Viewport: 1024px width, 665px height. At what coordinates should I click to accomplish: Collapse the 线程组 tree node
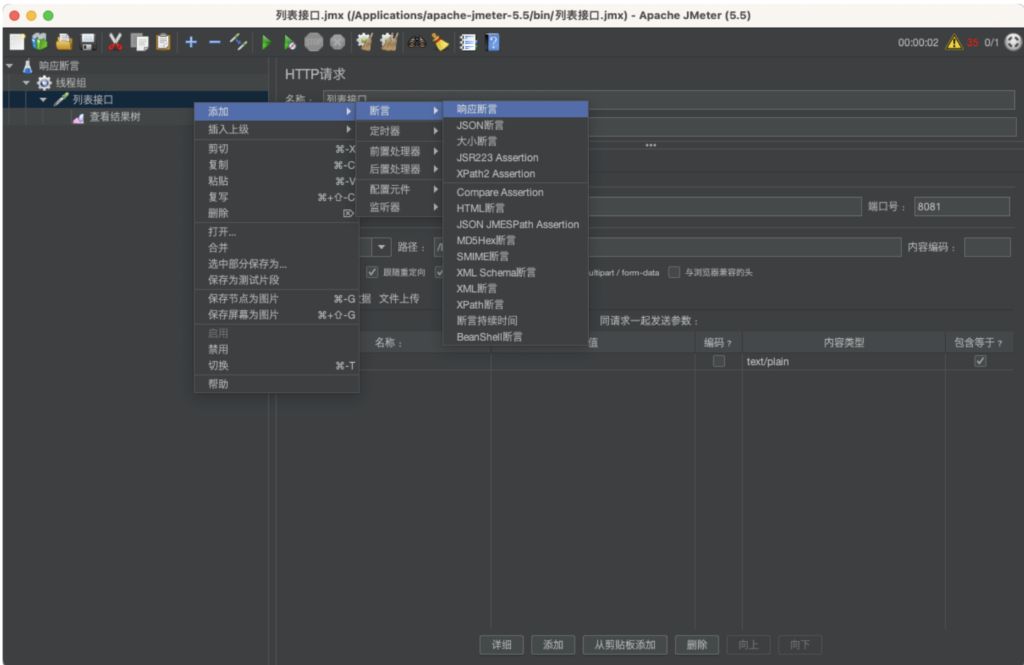coord(26,82)
